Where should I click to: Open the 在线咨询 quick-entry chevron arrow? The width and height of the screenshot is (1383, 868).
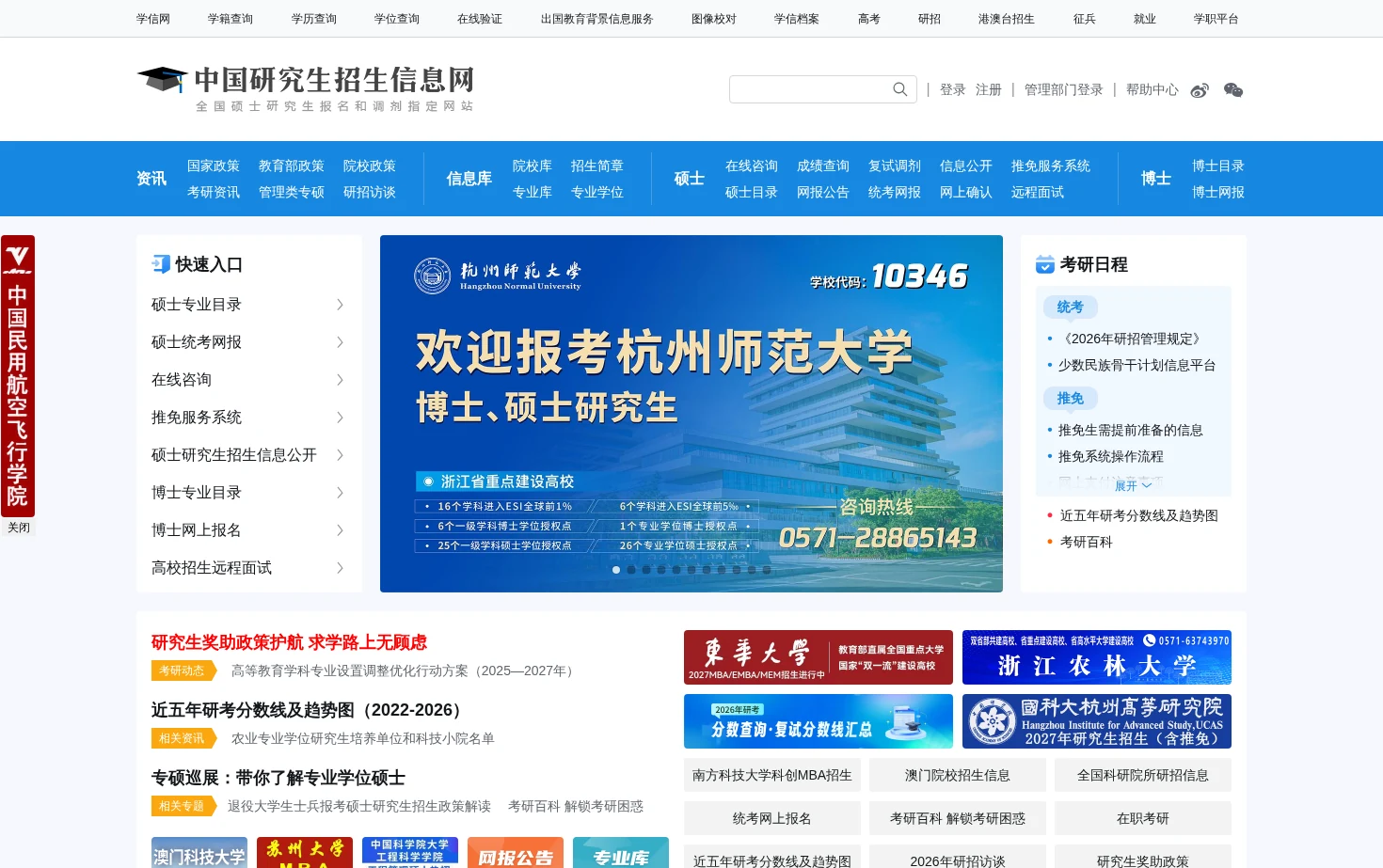coord(340,380)
